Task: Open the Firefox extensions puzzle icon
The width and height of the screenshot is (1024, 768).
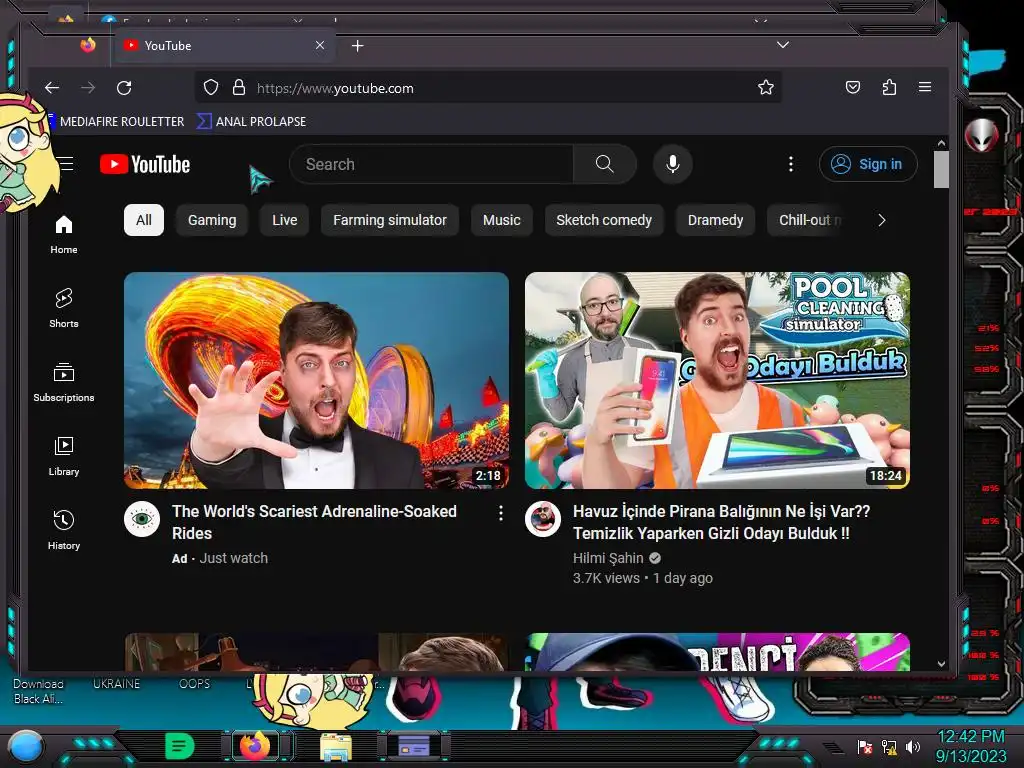Action: [889, 88]
